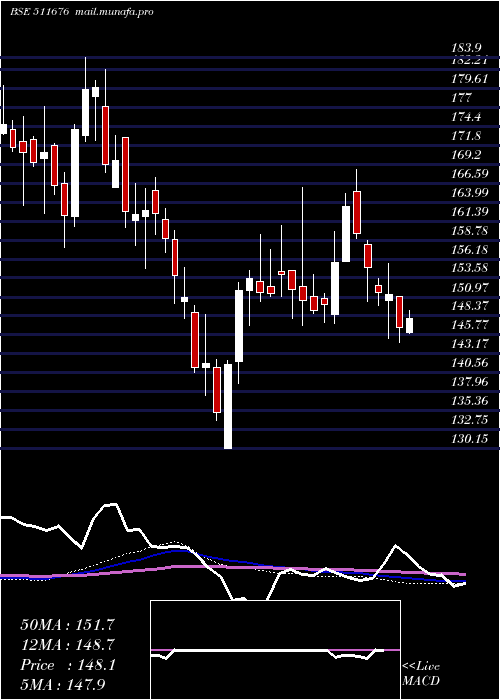Select the 177 price level label
Screen dimensions: 500x700
462,98
